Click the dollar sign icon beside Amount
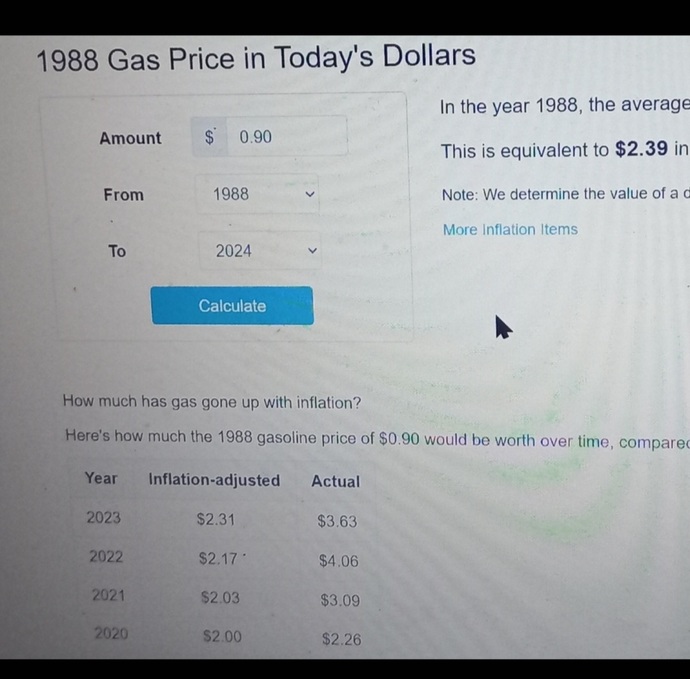The width and height of the screenshot is (690, 679). click(x=209, y=137)
